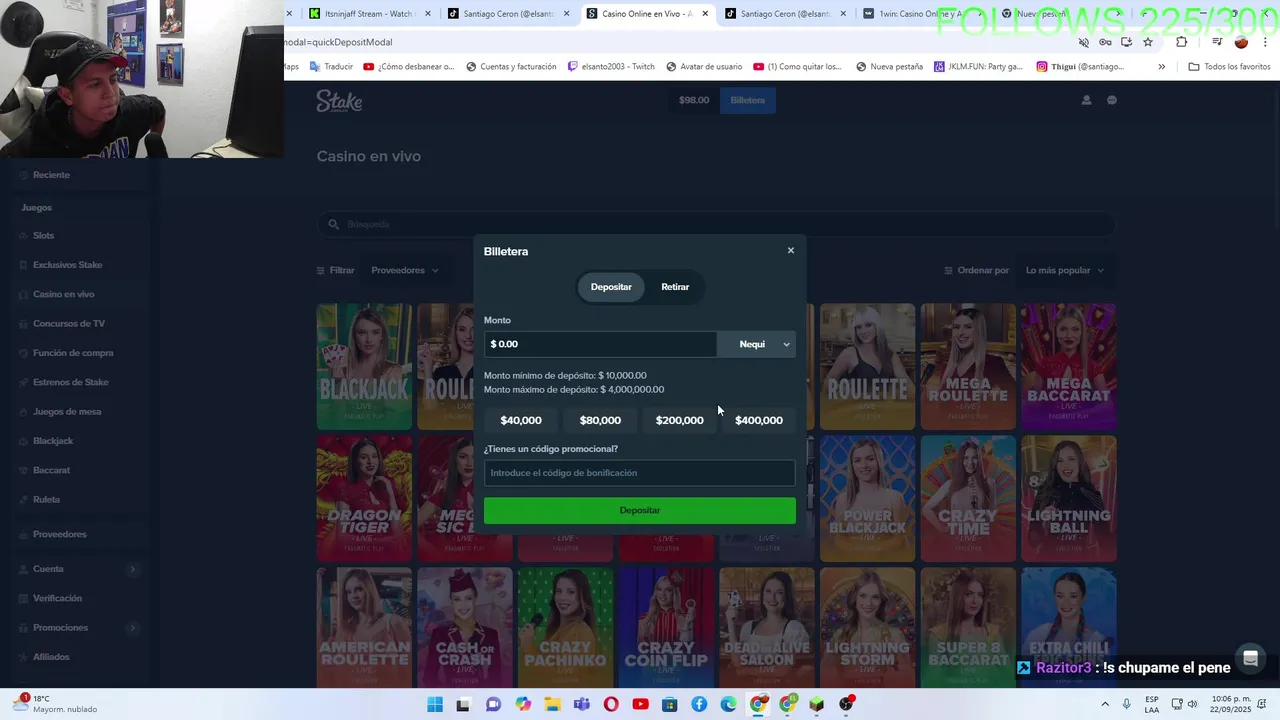Open Slots in the sidebar
Viewport: 1280px width, 720px height.
tap(43, 236)
